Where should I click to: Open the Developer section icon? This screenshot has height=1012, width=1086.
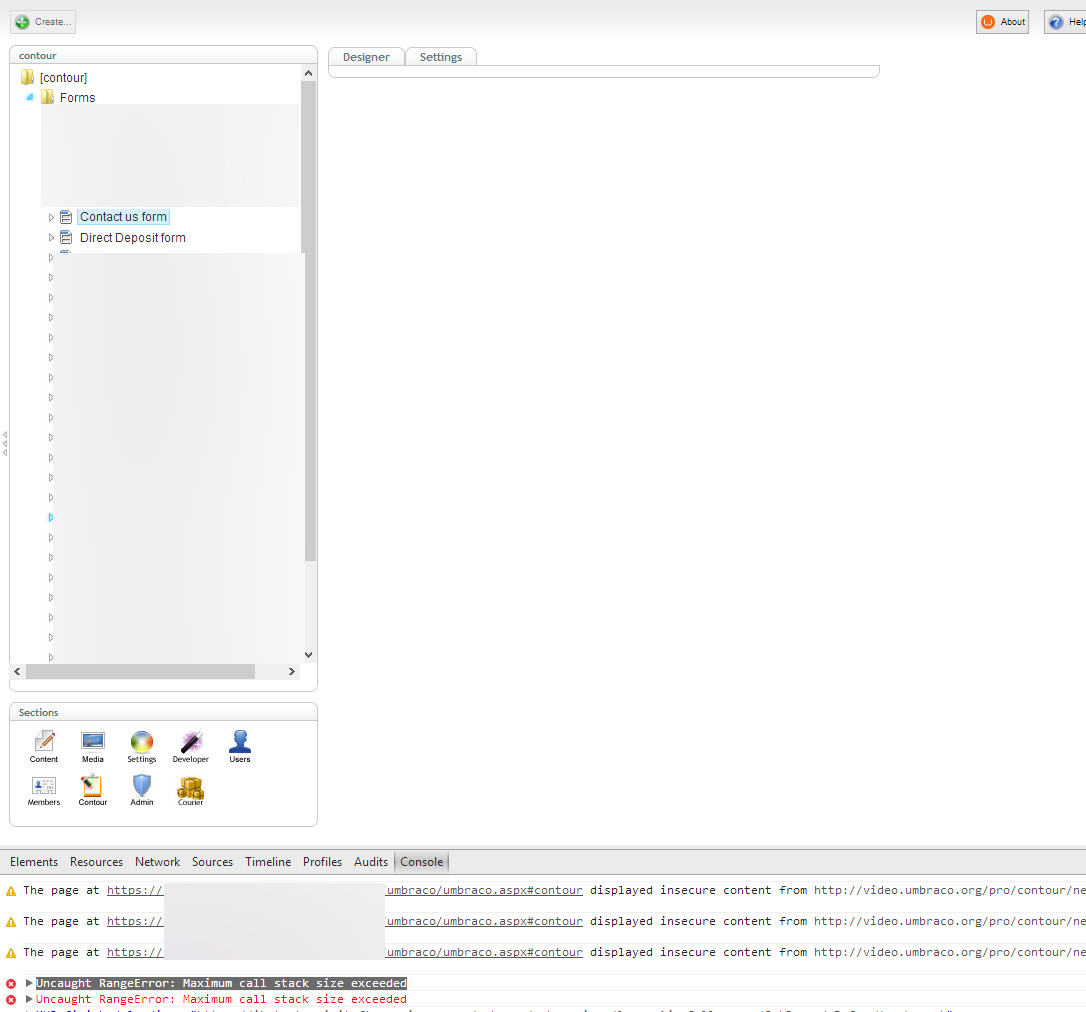(x=190, y=743)
